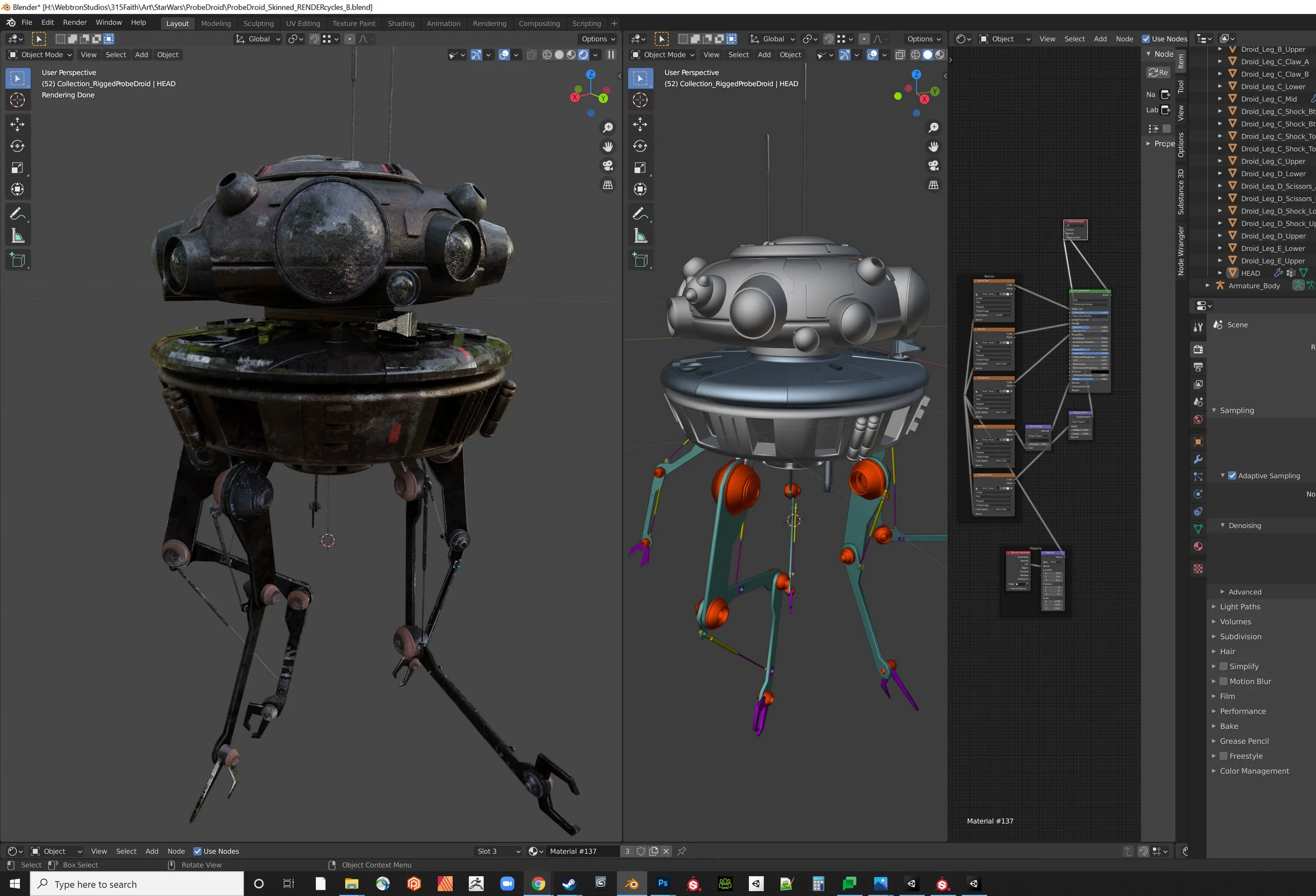Switch to the Shading workspace tab
The image size is (1316, 896).
(401, 23)
